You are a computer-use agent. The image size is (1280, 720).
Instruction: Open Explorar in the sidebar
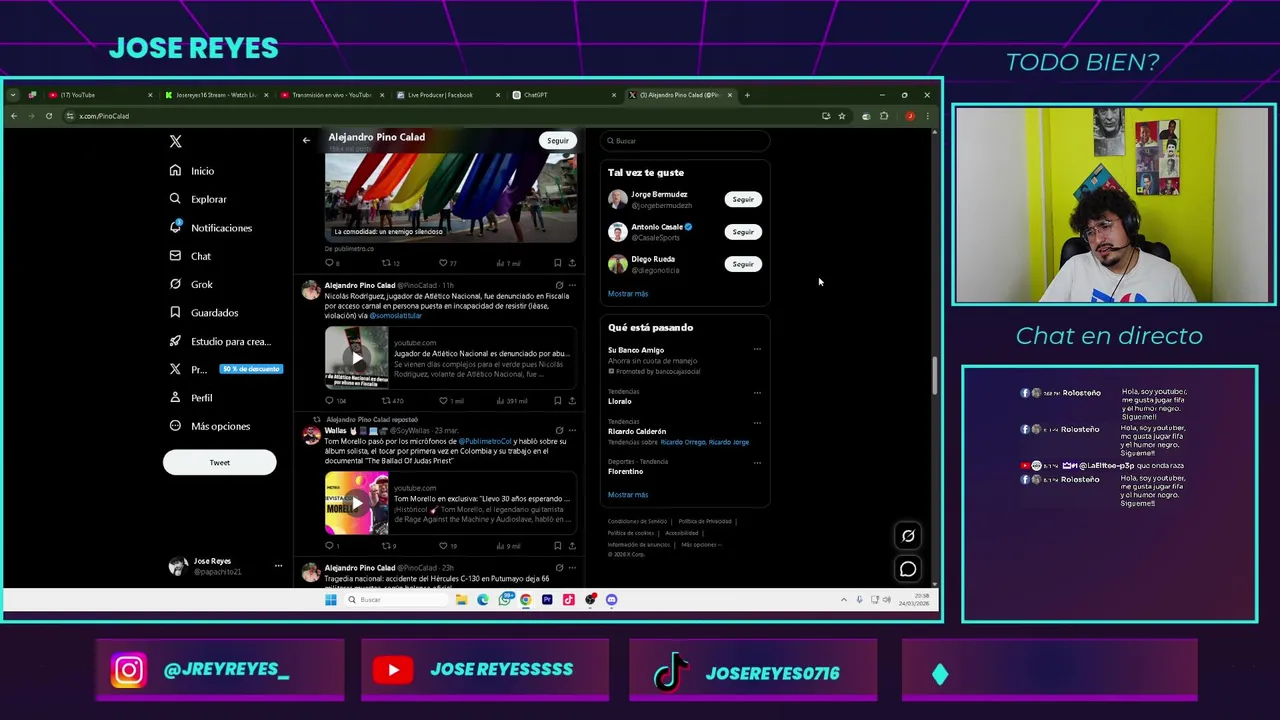click(x=198, y=199)
